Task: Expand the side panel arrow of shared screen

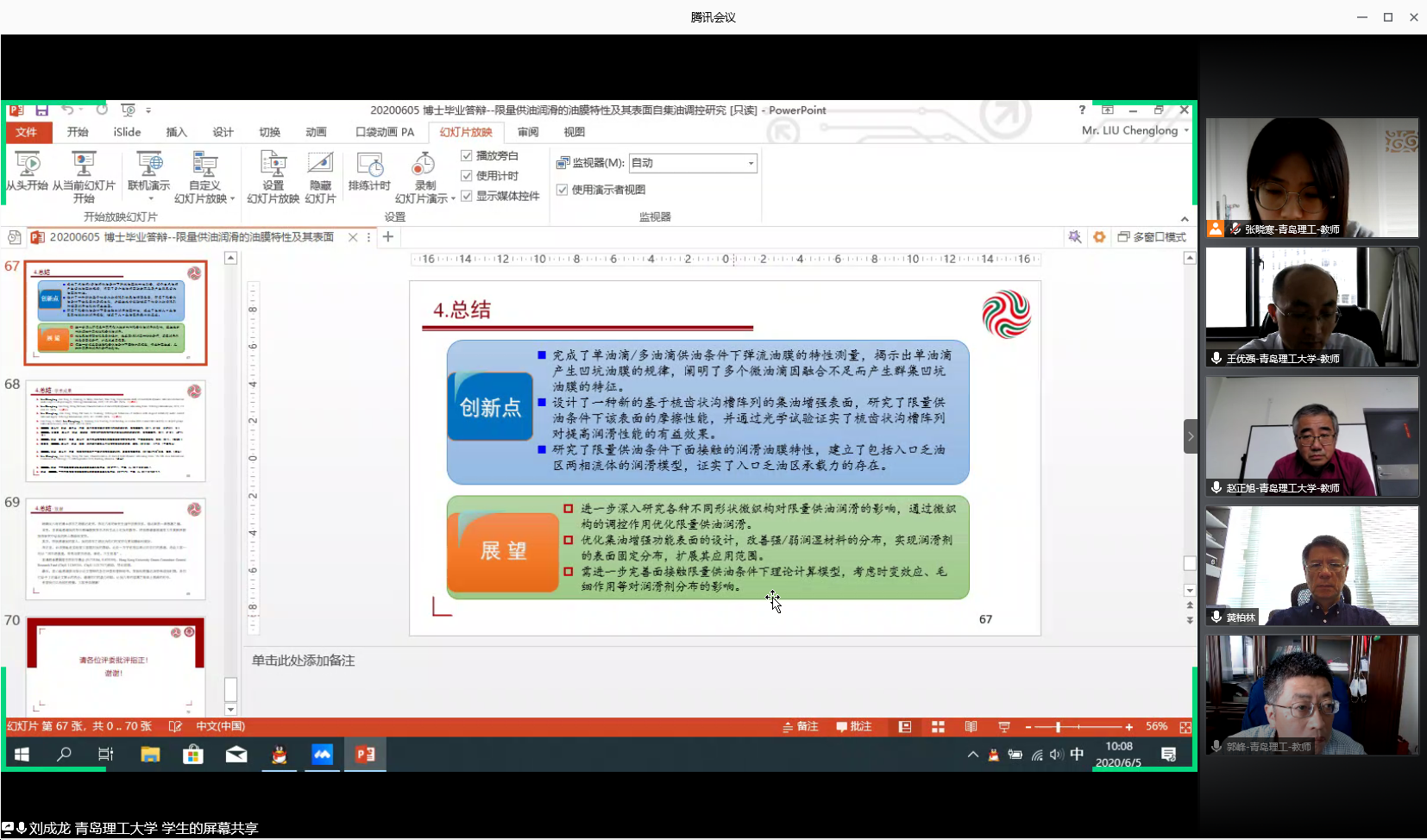Action: [x=1191, y=436]
